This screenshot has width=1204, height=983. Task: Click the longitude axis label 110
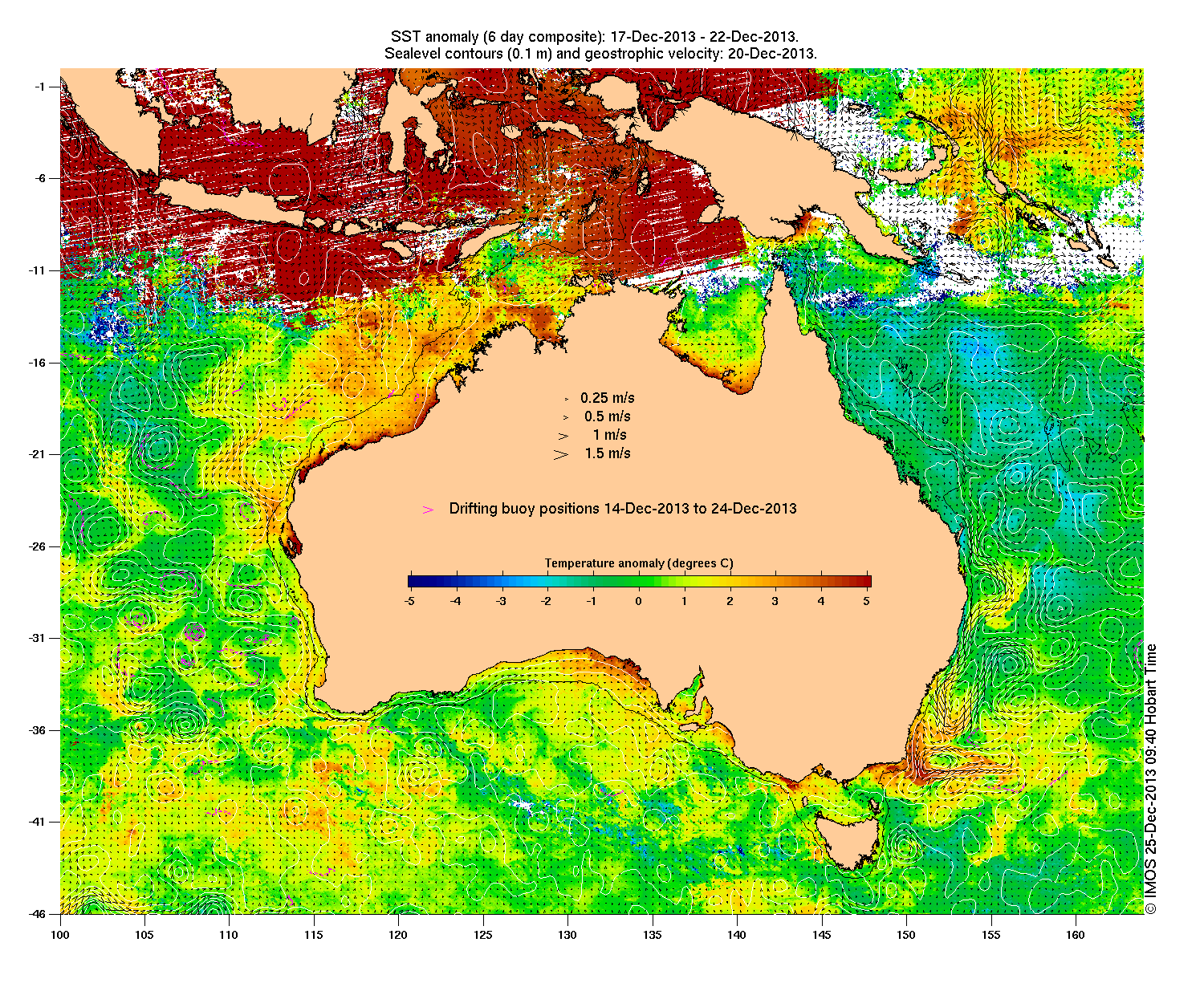(x=229, y=935)
